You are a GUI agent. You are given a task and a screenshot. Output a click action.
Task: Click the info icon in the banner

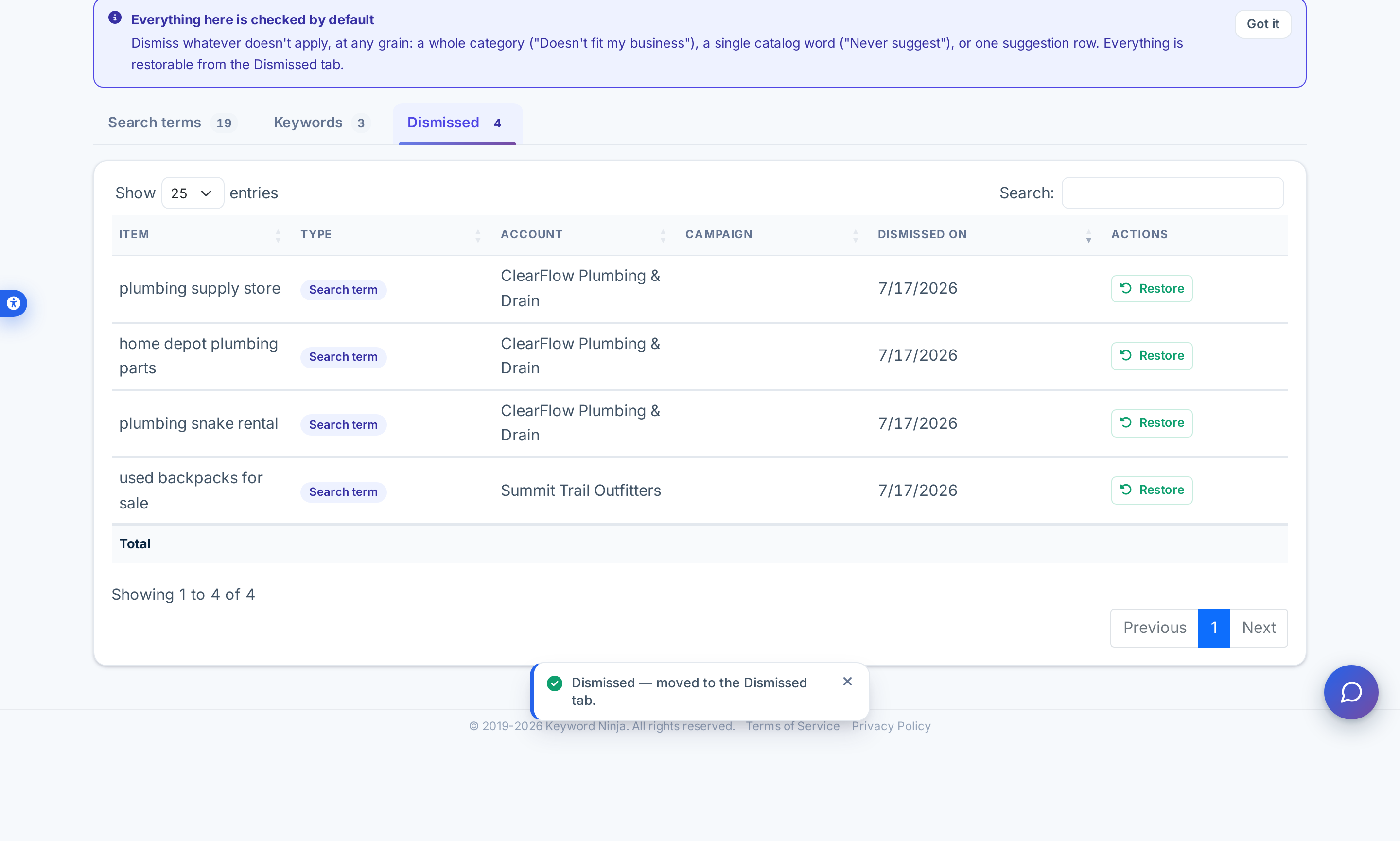115,18
